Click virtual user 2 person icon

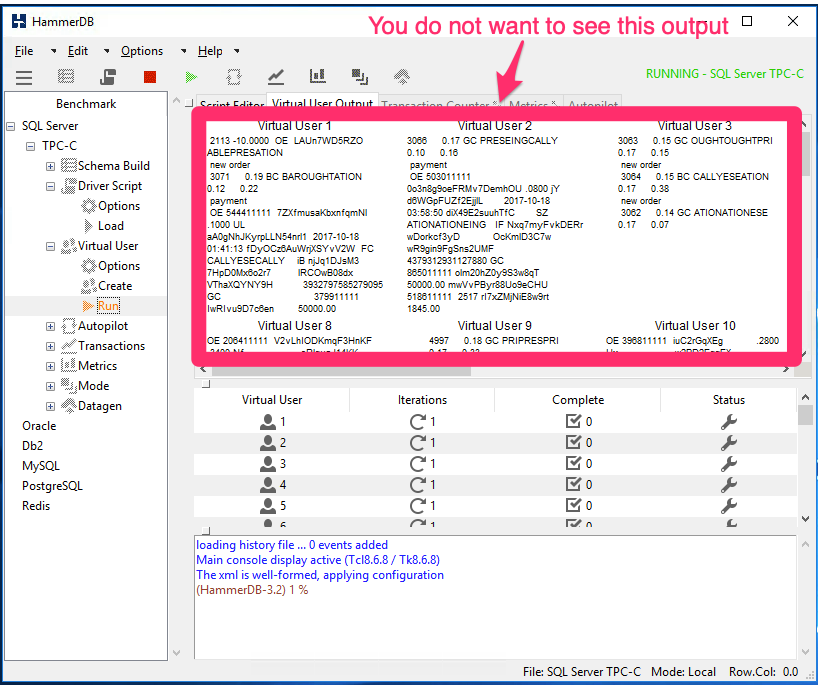[268, 443]
